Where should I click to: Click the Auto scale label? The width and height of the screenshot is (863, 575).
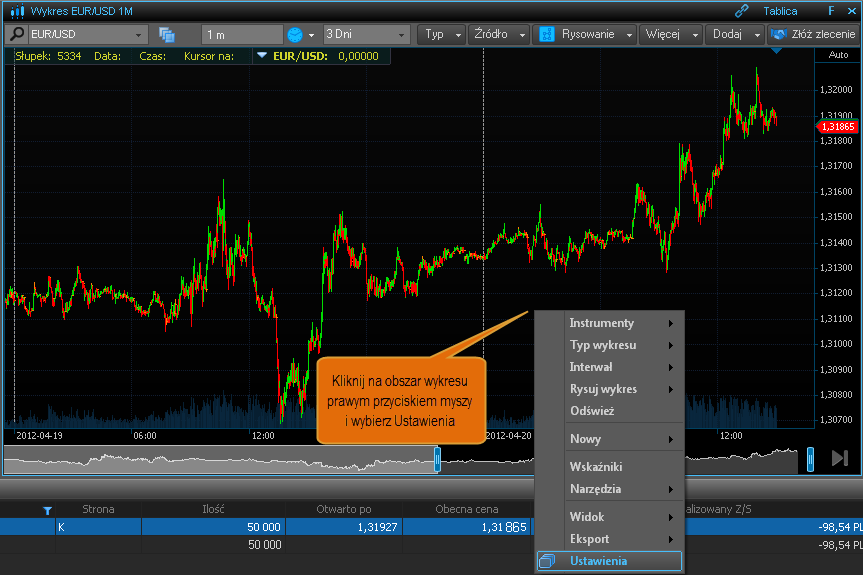coord(838,54)
